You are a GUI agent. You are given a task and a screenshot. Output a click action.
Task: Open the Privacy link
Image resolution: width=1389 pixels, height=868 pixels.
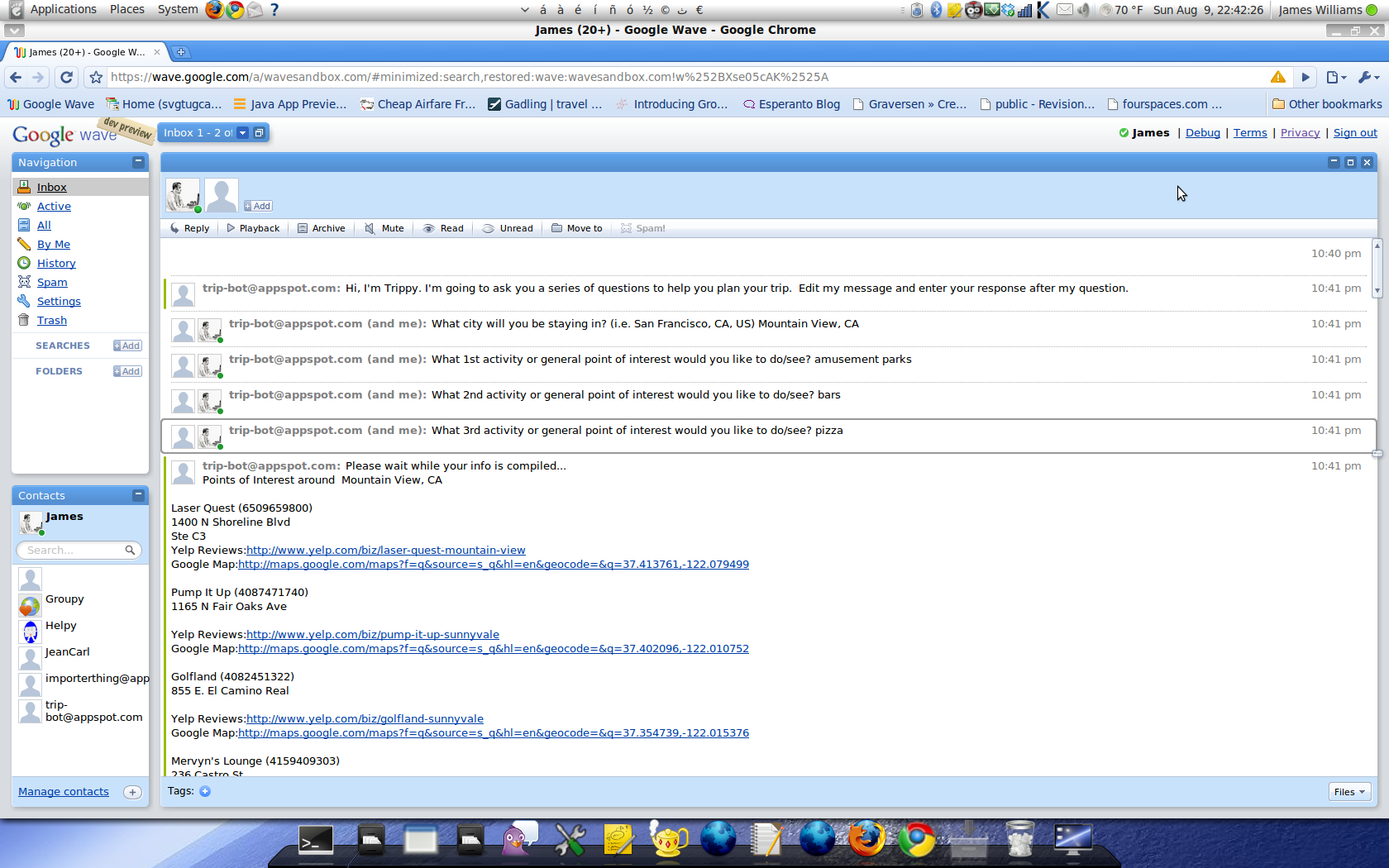coord(1300,133)
